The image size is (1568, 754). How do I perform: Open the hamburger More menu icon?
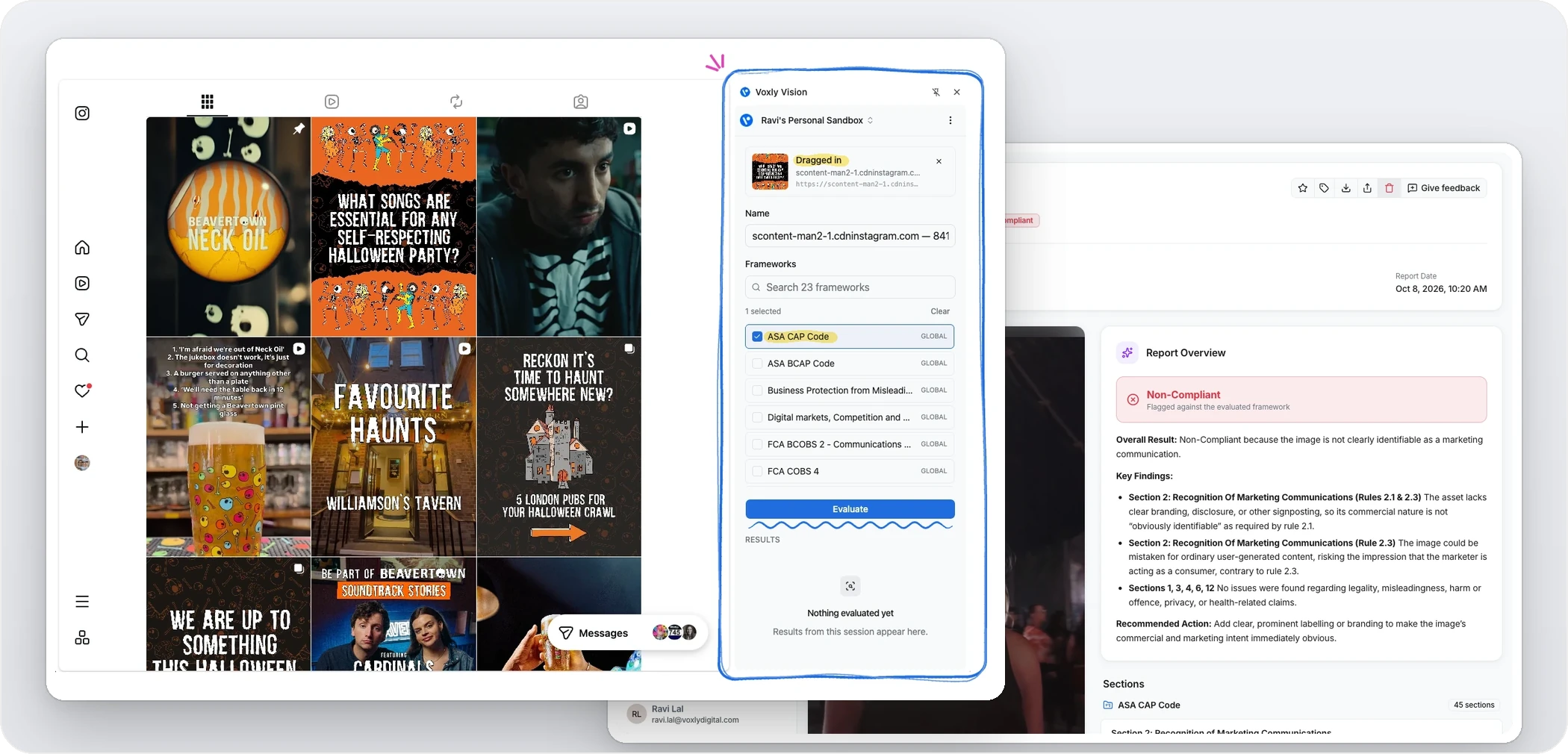click(x=82, y=602)
